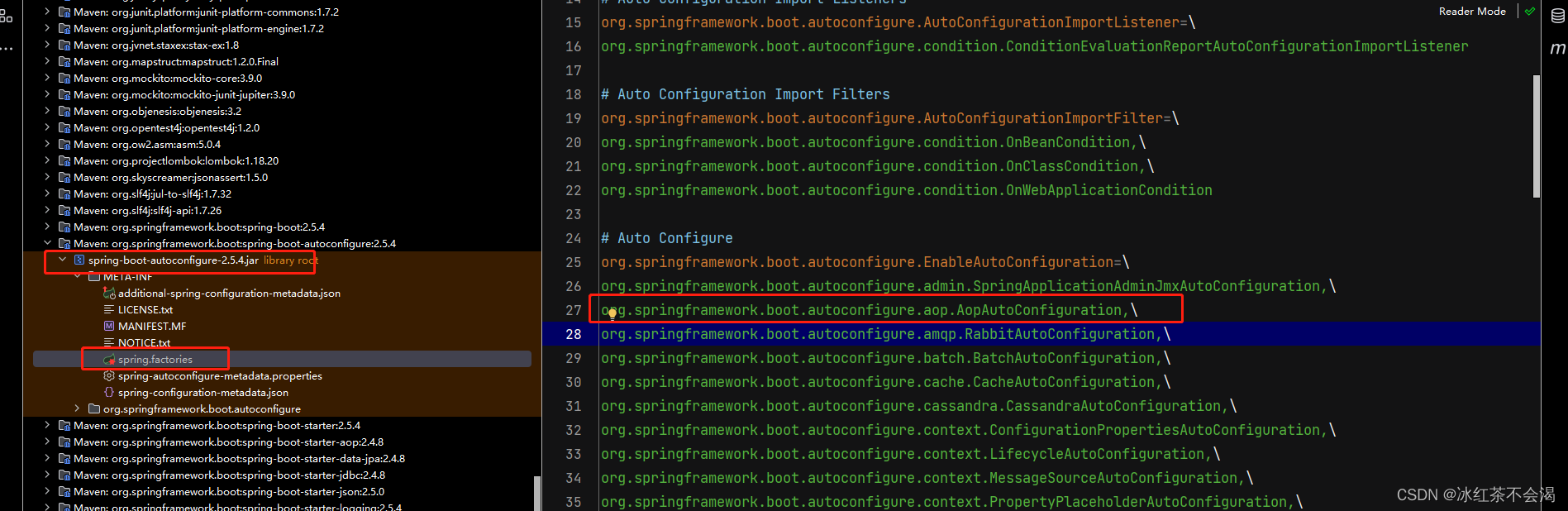Expand Maven opentest4j:1.2.0 library node
This screenshot has height=511, width=1568.
47,128
